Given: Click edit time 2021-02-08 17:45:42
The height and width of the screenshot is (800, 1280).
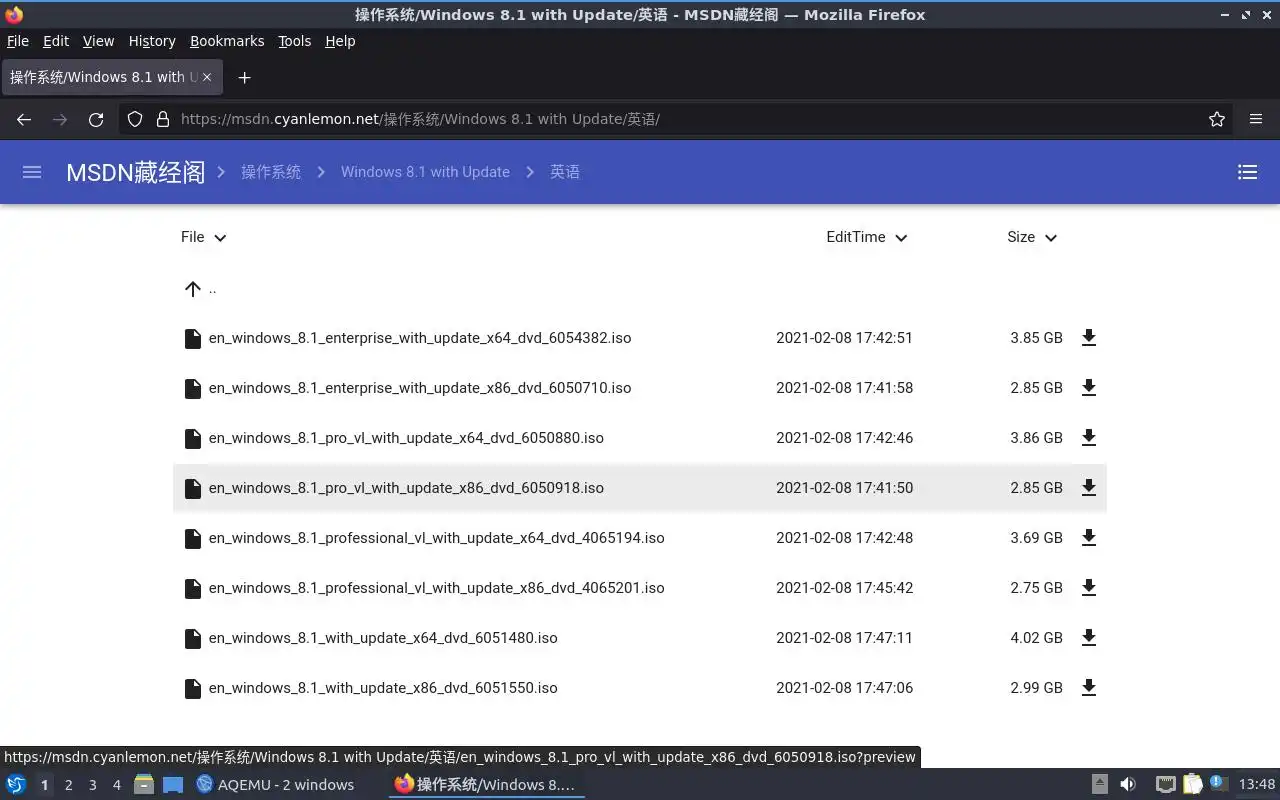Looking at the screenshot, I should coord(844,588).
